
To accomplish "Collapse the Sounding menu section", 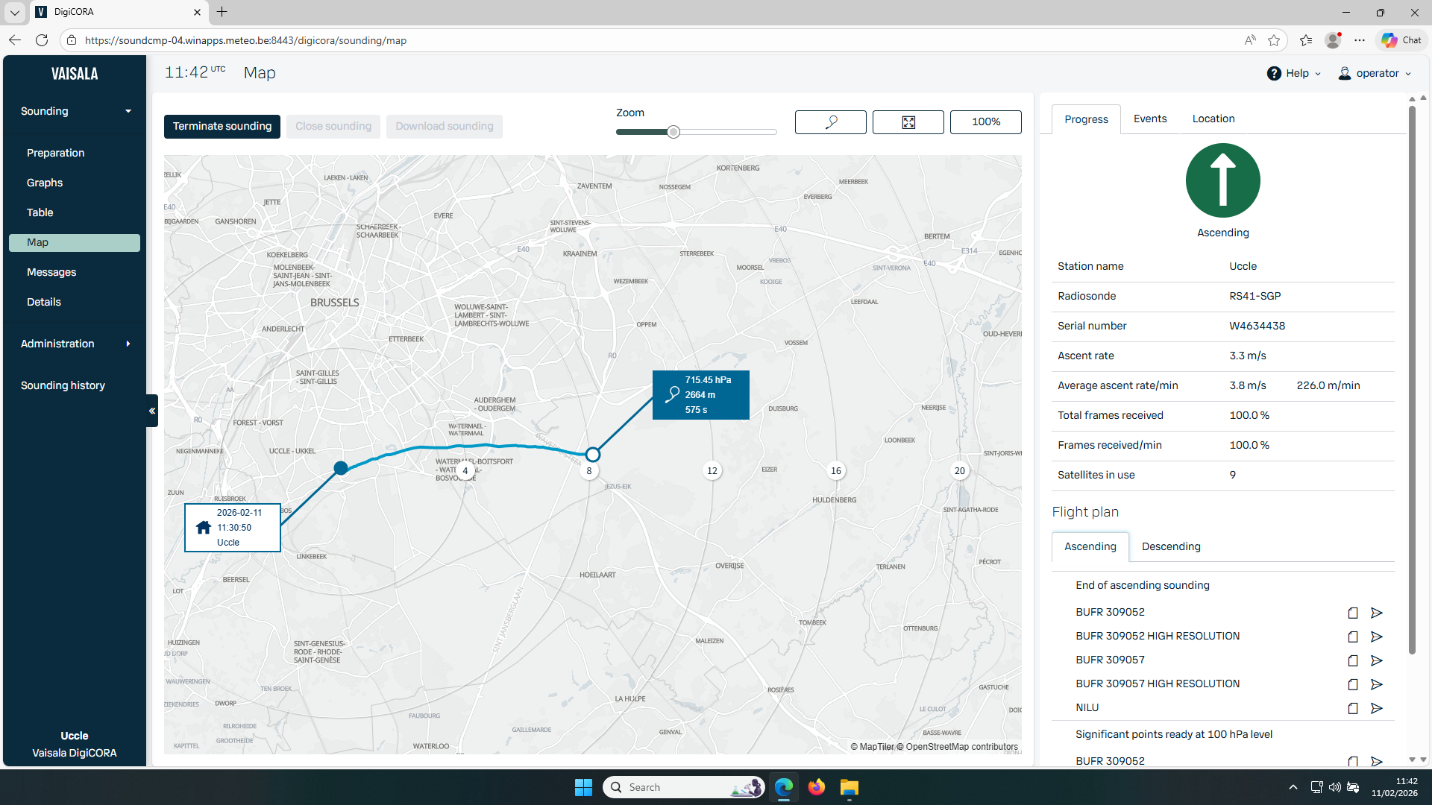I will tap(75, 111).
